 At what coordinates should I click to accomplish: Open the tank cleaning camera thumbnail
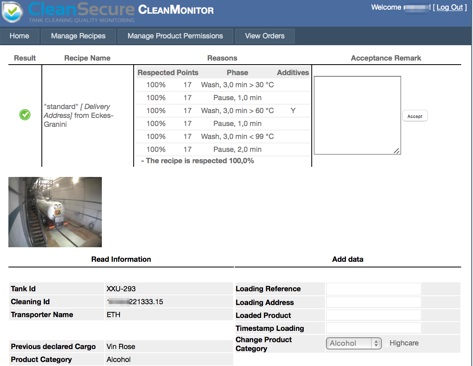(55, 212)
